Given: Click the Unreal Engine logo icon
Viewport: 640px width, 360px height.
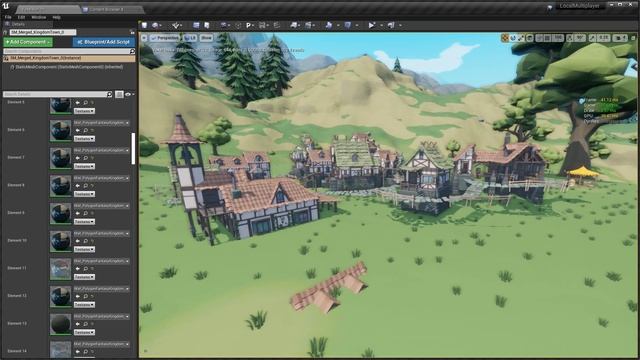Looking at the screenshot, I should 5,6.
